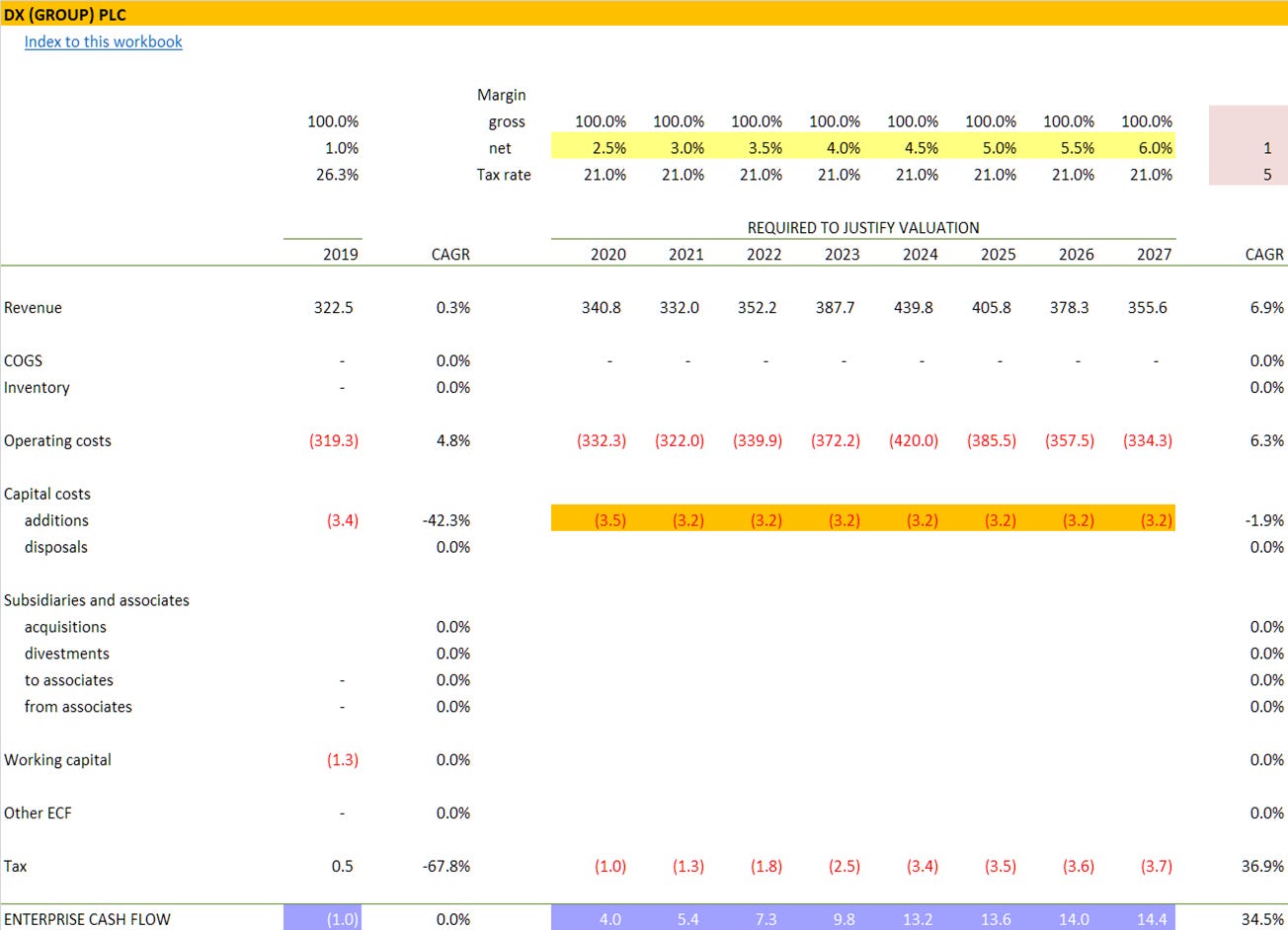Select the 2019 Operating costs value (319.3)
The height and width of the screenshot is (930, 1288).
[x=334, y=440]
